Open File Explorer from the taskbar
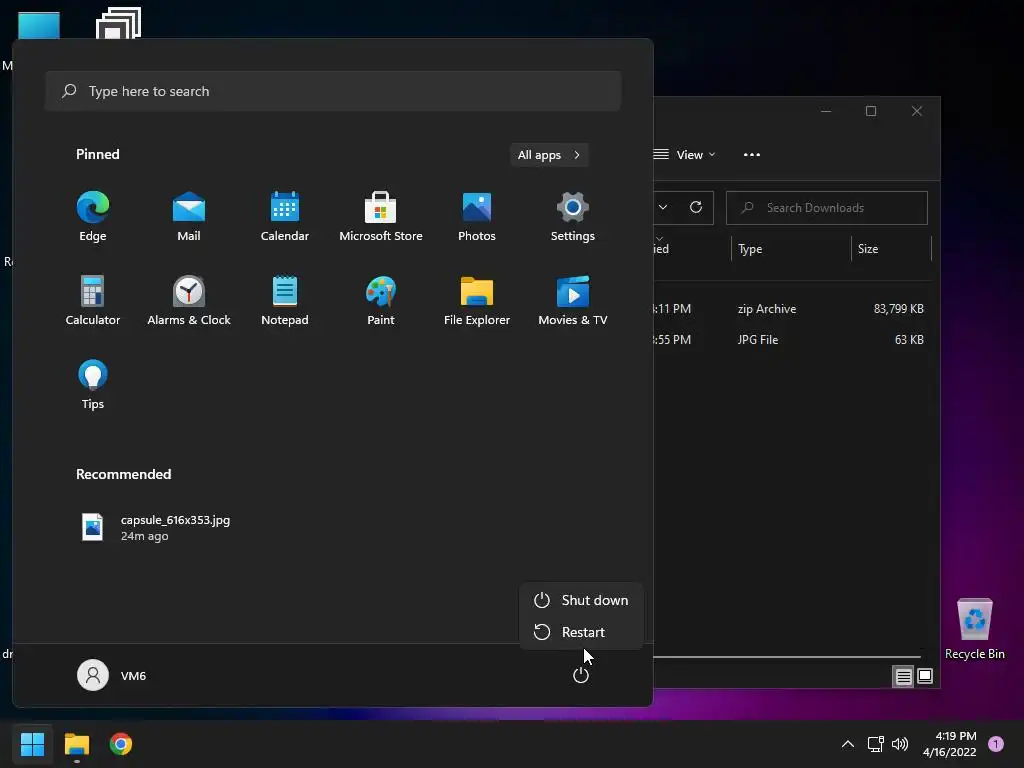Image resolution: width=1024 pixels, height=768 pixels. (76, 744)
